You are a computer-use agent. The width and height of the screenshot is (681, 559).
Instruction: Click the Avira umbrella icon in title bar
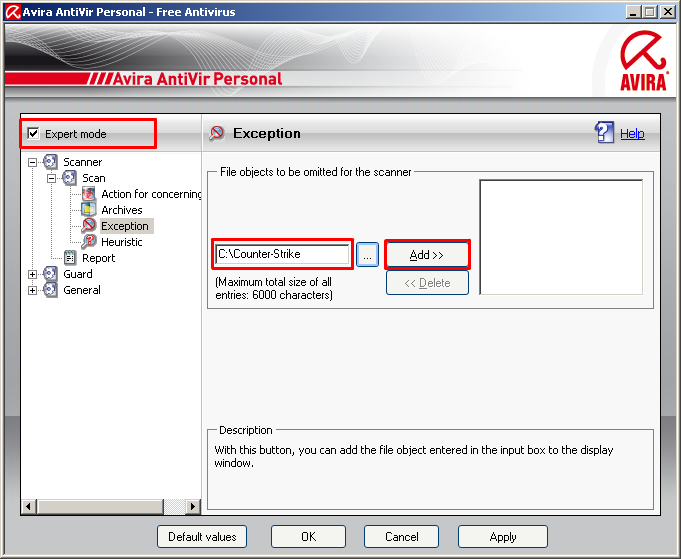(12, 12)
